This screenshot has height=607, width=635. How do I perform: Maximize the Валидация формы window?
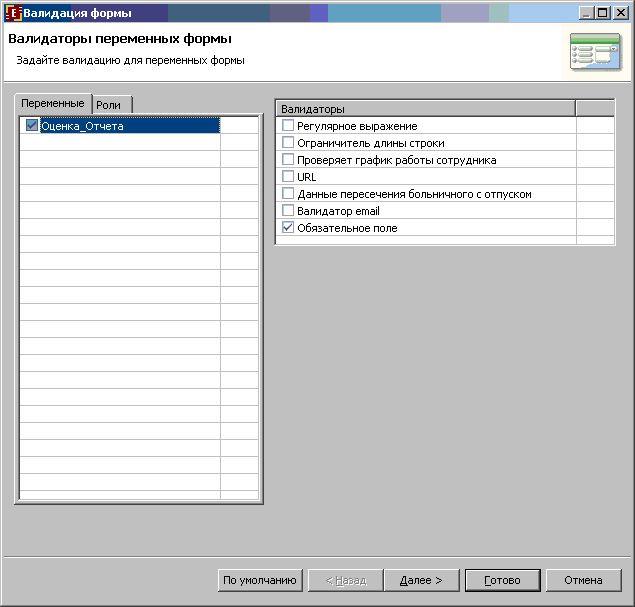coord(603,13)
